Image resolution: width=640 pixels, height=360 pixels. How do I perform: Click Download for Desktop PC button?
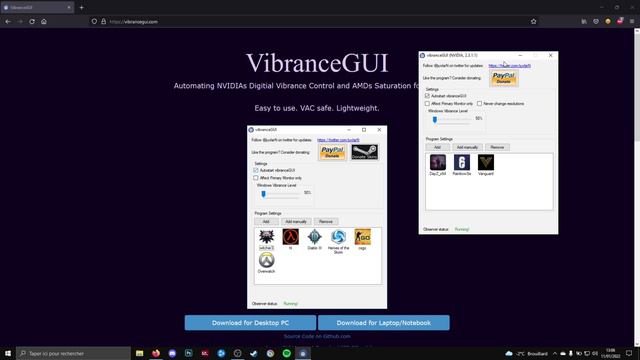pyautogui.click(x=250, y=323)
